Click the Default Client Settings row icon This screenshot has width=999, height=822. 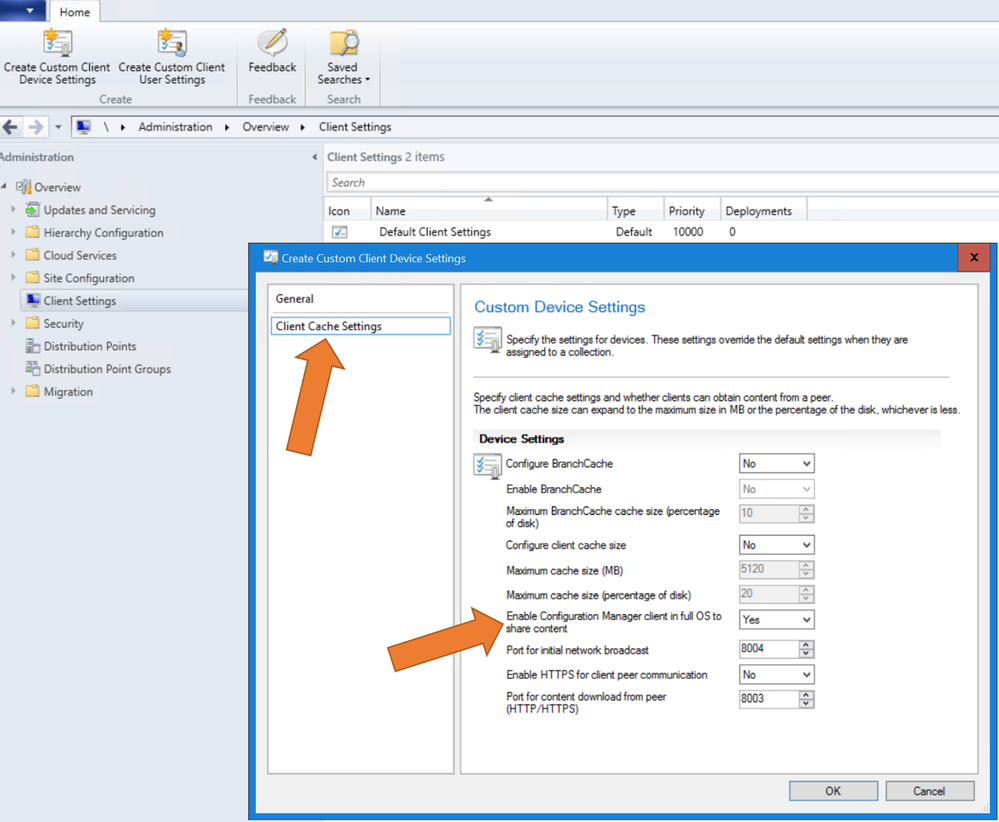[x=340, y=232]
